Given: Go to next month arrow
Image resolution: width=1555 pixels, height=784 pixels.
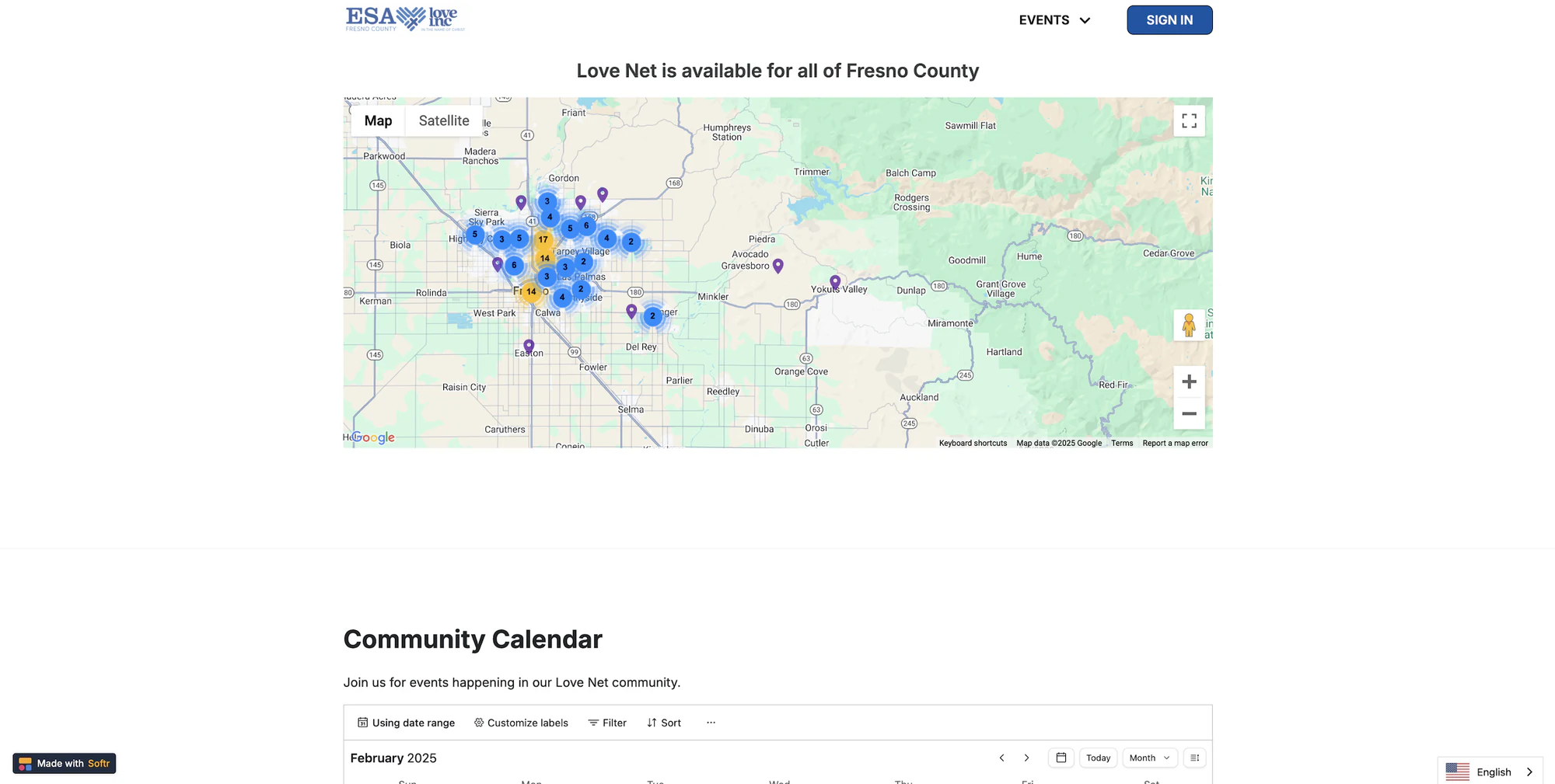Looking at the screenshot, I should click(x=1026, y=758).
